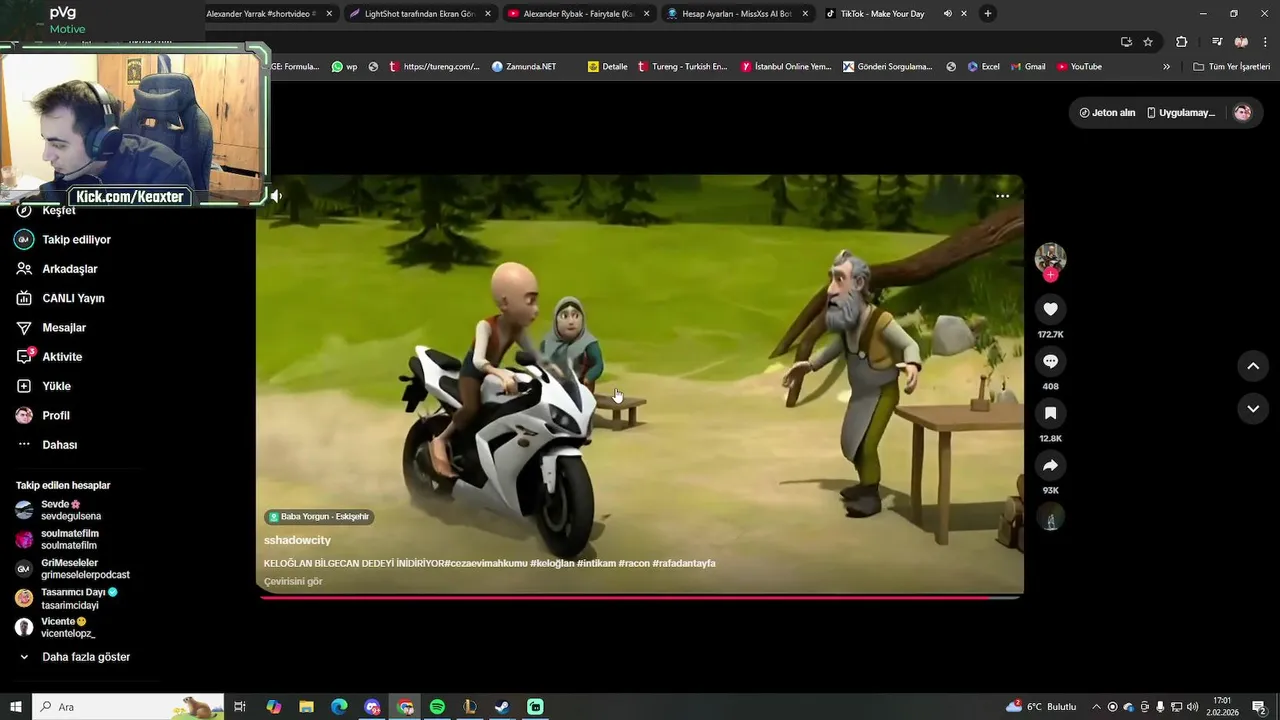
Task: Open vicentelopz_ followed account
Action: pyautogui.click(x=56, y=627)
